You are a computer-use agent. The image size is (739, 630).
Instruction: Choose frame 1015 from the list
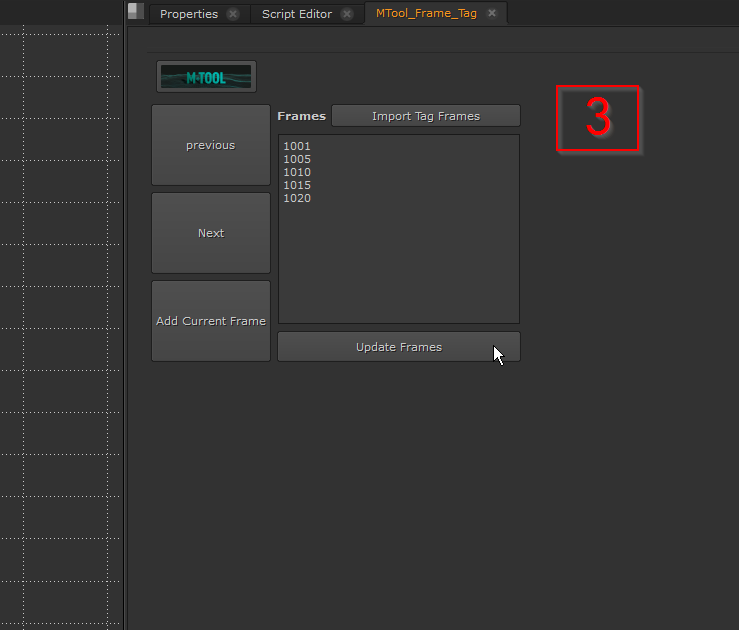pos(297,186)
